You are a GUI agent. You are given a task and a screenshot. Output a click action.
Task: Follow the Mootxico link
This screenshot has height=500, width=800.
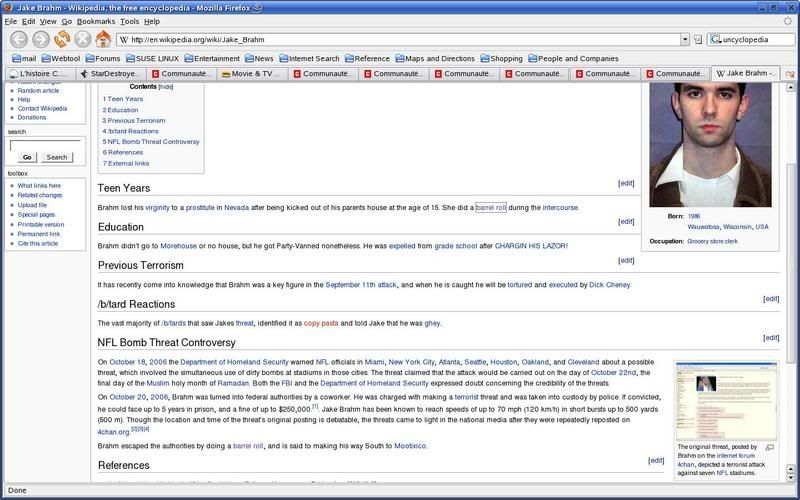click(410, 446)
